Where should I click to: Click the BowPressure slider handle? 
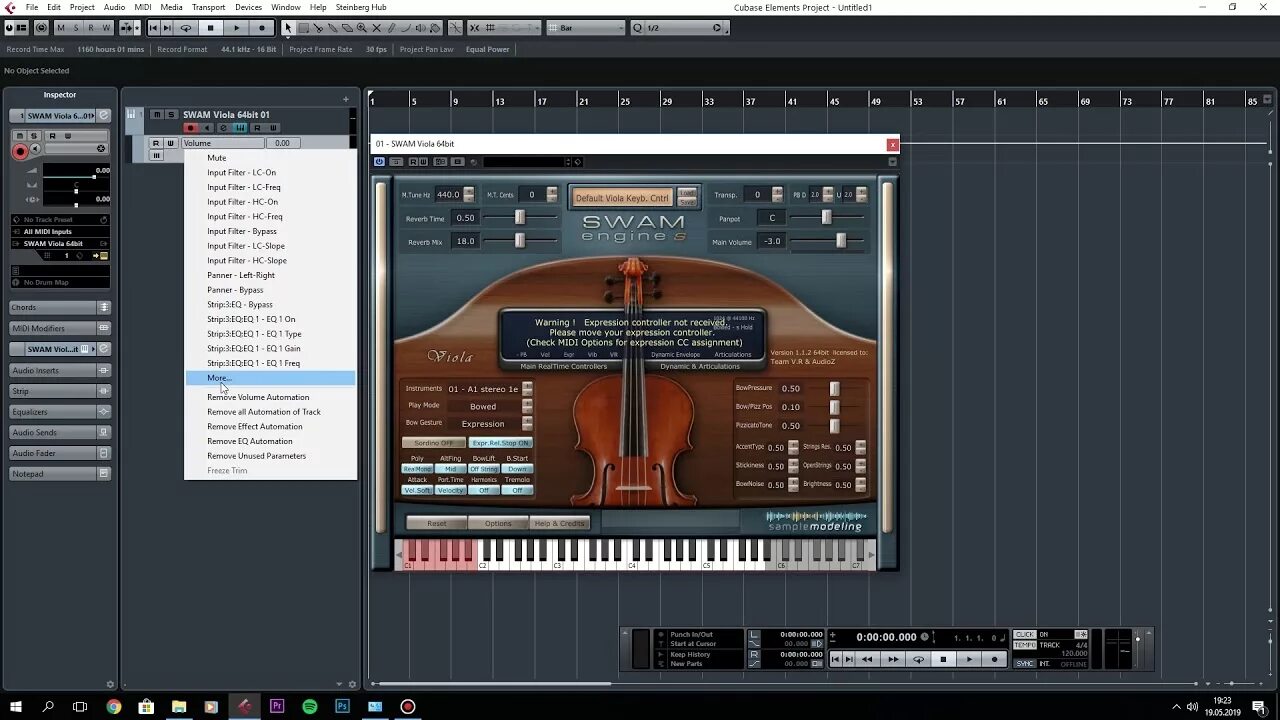(x=834, y=388)
